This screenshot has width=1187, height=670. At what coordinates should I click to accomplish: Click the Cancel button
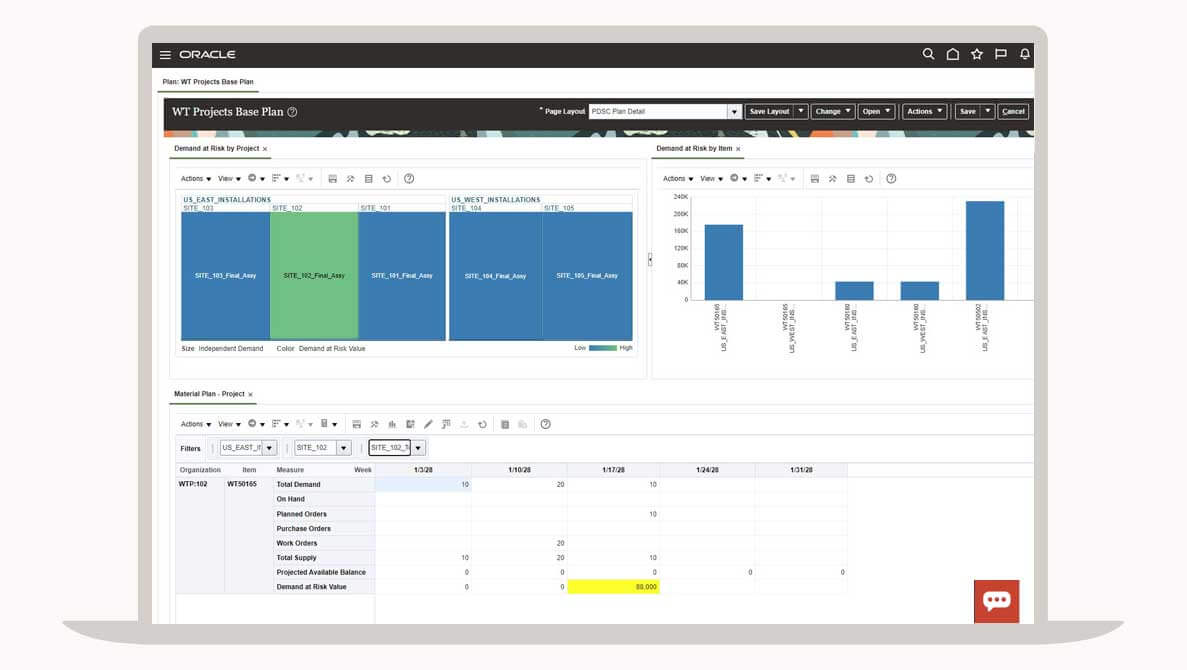tap(1013, 112)
